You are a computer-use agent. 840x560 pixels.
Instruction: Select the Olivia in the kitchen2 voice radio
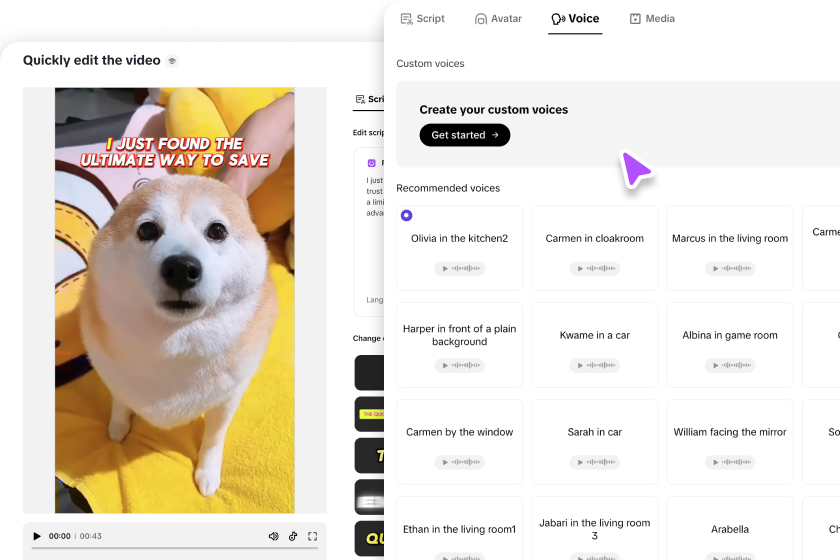pyautogui.click(x=407, y=215)
